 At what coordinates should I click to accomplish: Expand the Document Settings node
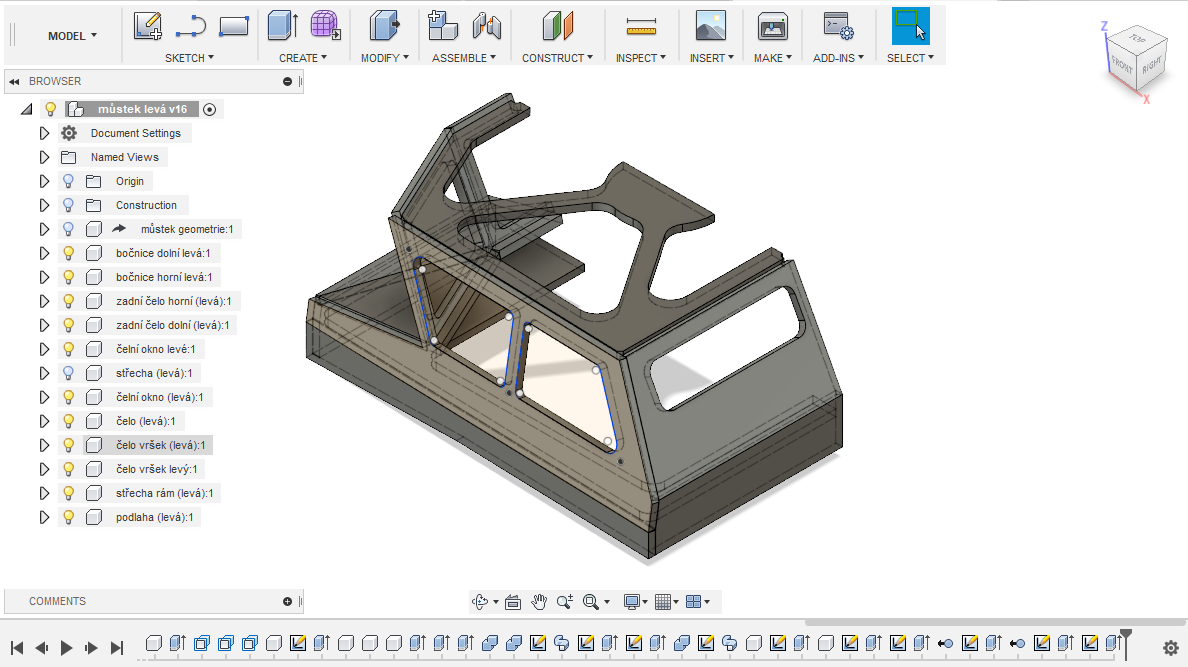click(x=44, y=133)
